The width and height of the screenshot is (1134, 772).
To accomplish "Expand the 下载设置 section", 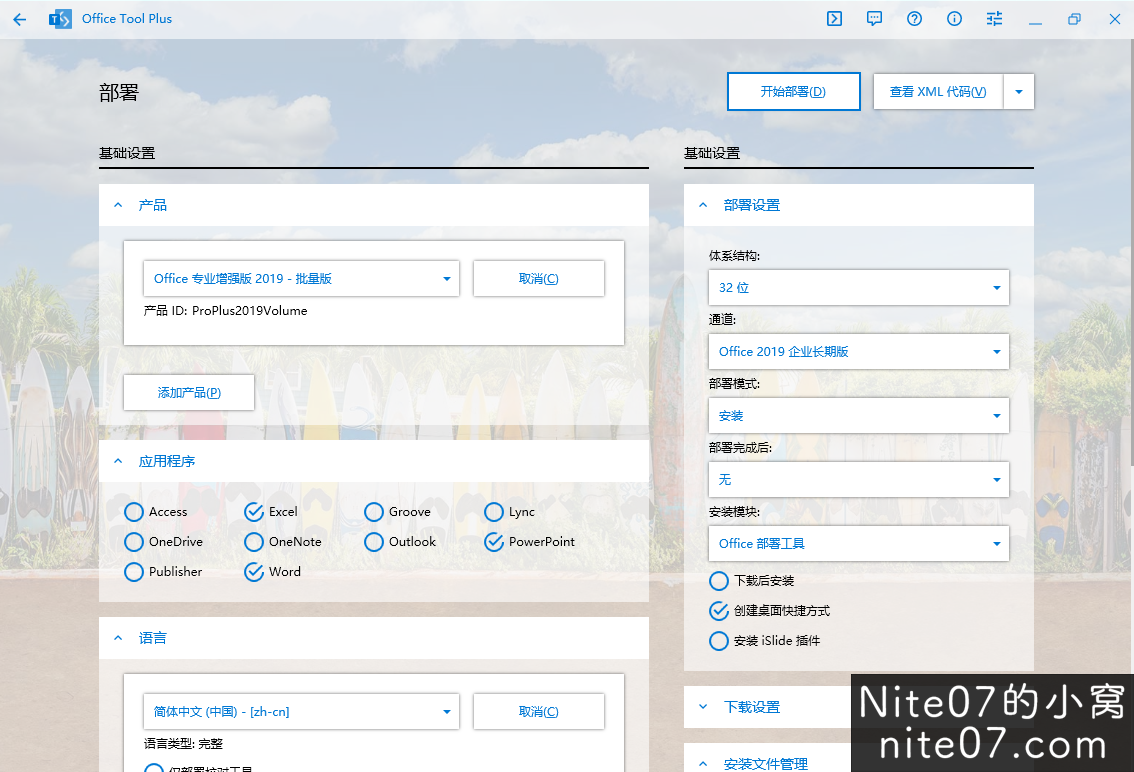I will [x=703, y=707].
